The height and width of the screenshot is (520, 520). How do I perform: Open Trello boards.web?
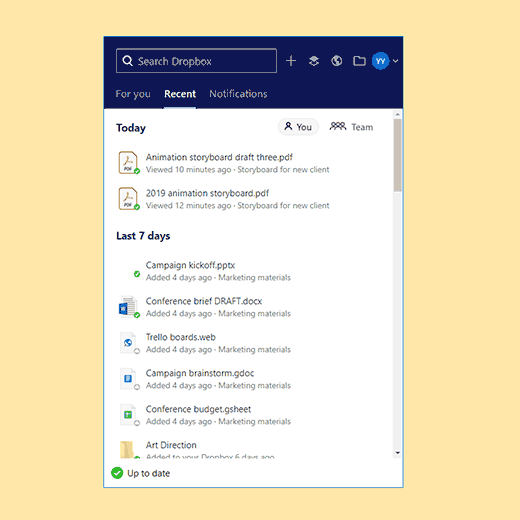[181, 337]
